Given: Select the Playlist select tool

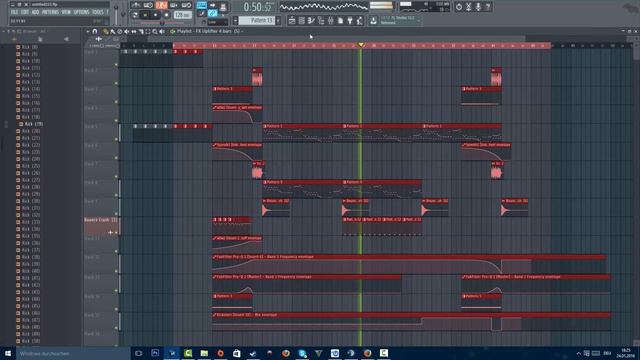Looking at the screenshot, I should [x=148, y=31].
